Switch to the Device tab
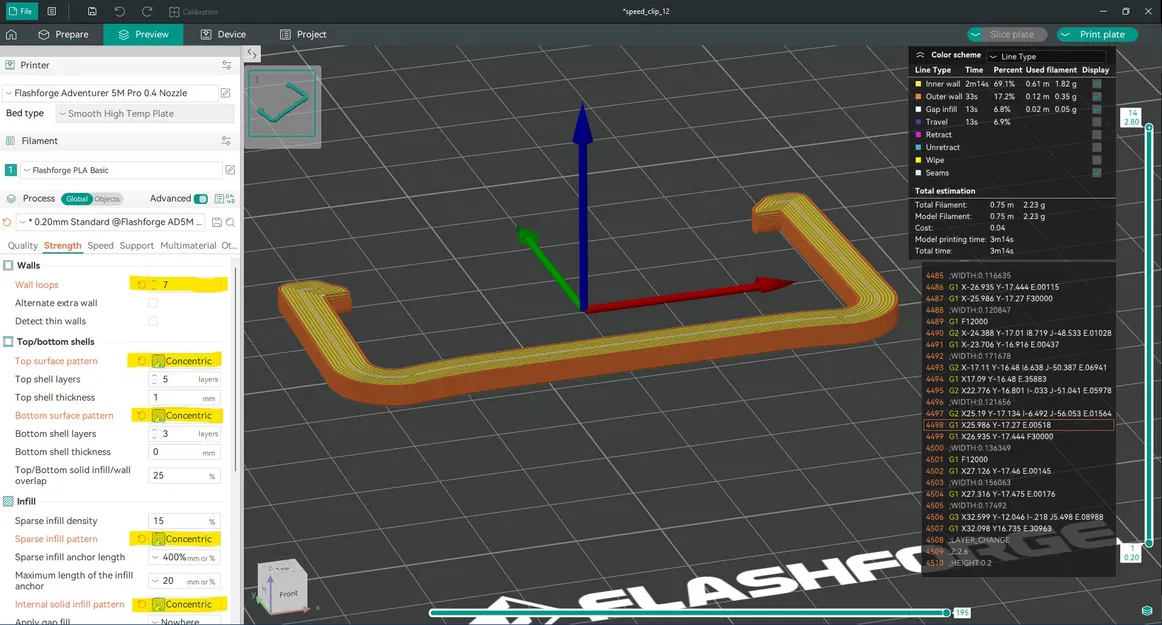1162x625 pixels. (223, 34)
